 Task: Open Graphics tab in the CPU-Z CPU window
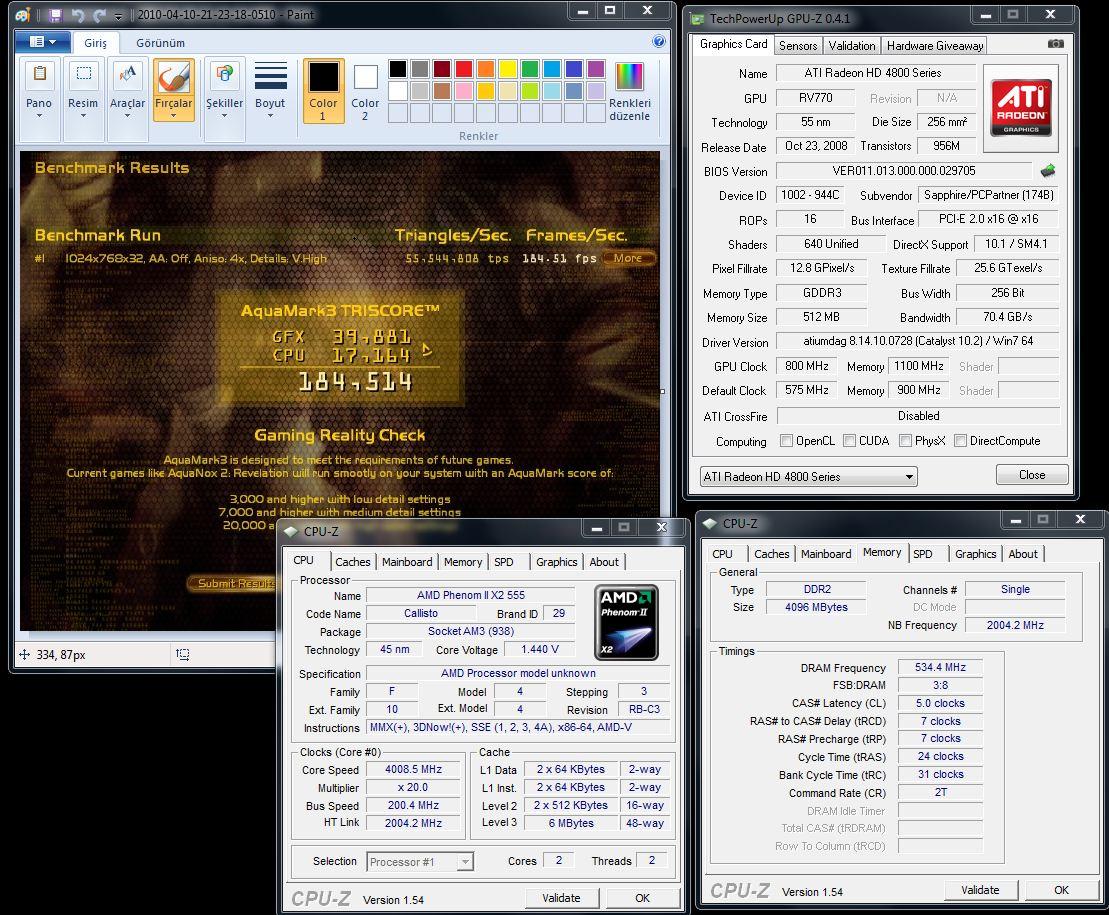point(557,561)
